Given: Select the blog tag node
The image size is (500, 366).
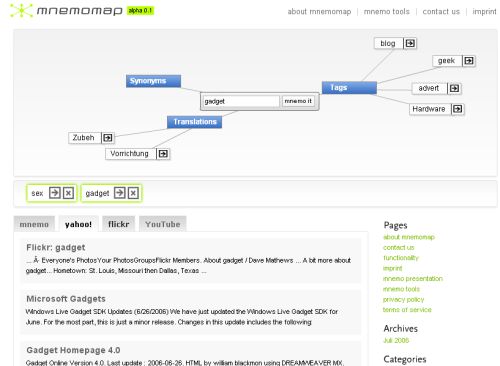Looking at the screenshot, I should [x=388, y=43].
